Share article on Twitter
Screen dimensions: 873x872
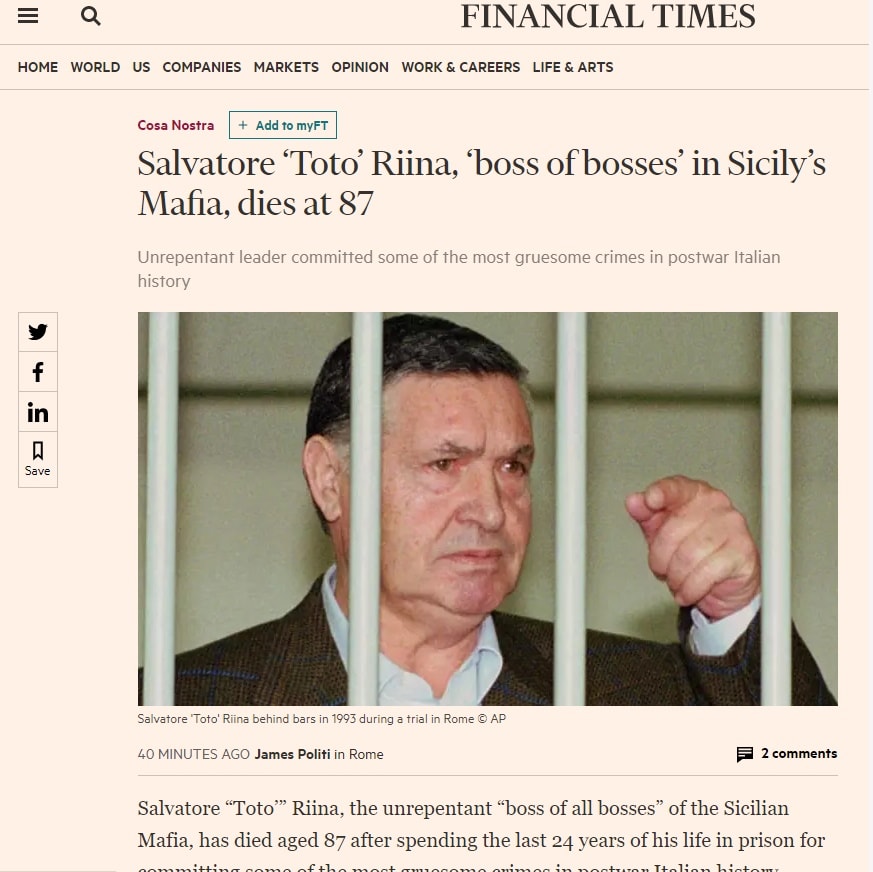(x=38, y=332)
